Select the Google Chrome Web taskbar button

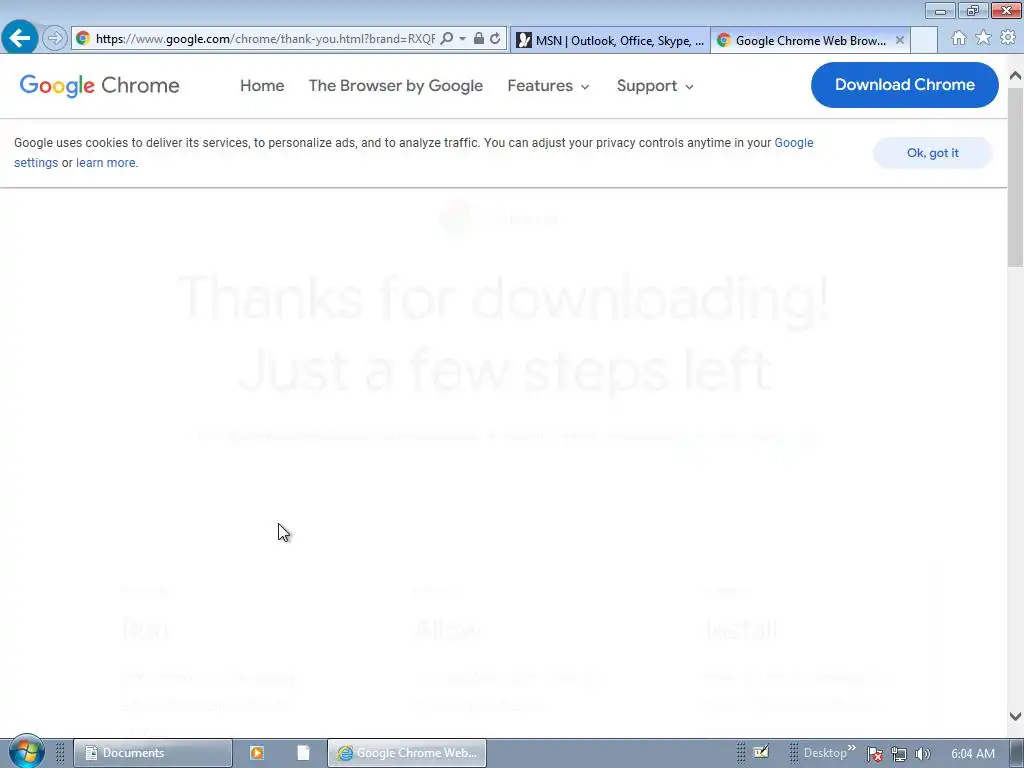[x=407, y=753]
